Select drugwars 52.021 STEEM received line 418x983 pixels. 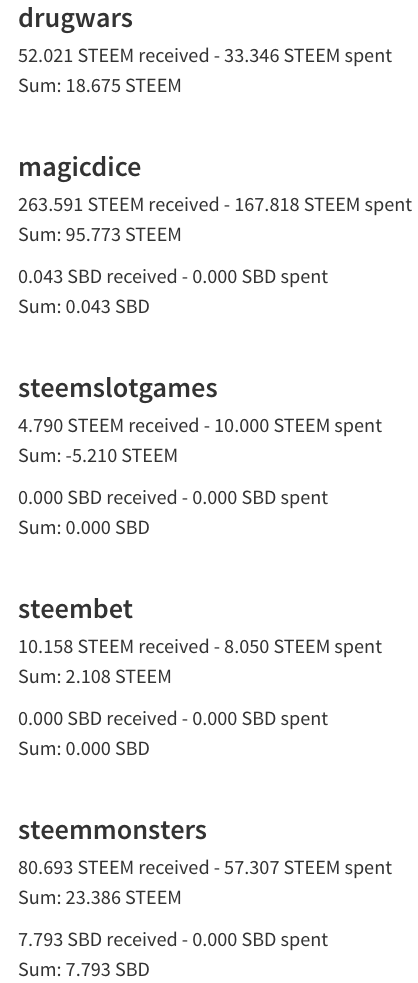[x=205, y=56]
